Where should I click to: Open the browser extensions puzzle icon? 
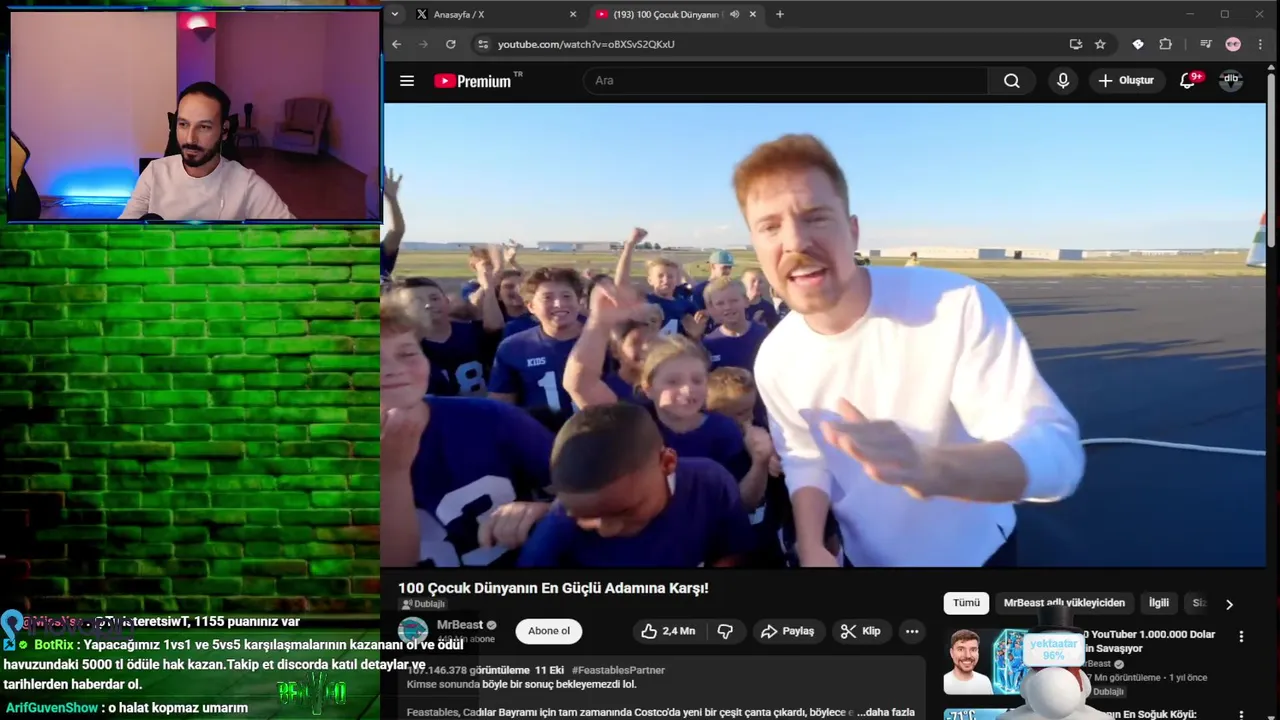coord(1165,44)
